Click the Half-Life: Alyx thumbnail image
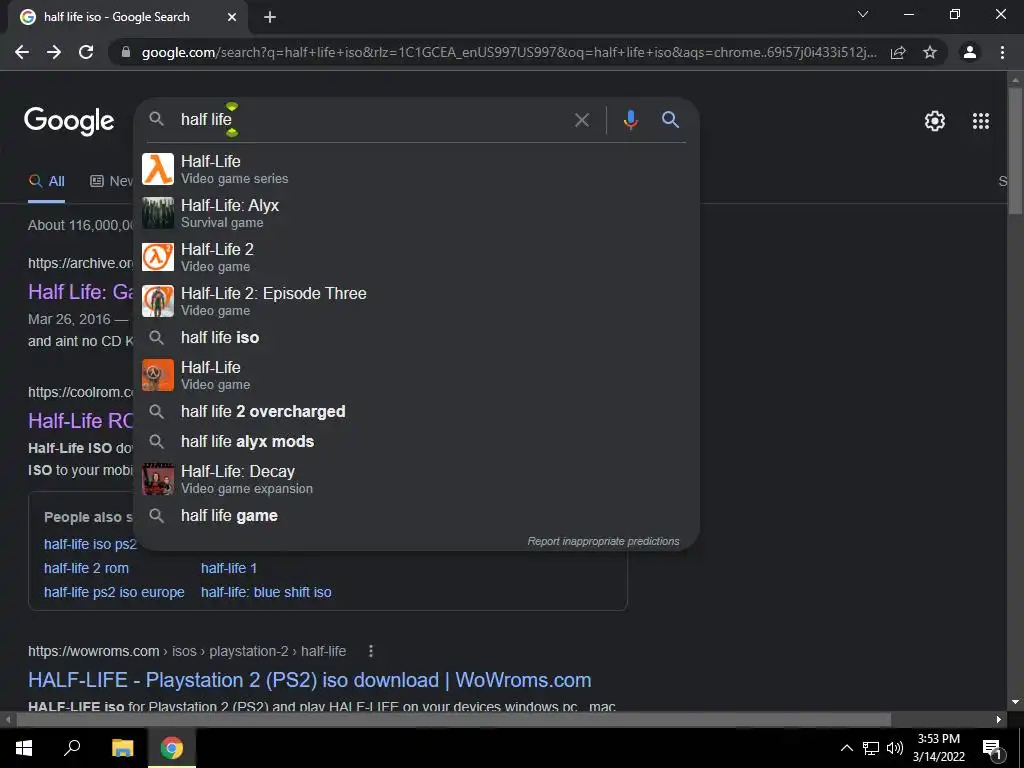 coord(158,213)
